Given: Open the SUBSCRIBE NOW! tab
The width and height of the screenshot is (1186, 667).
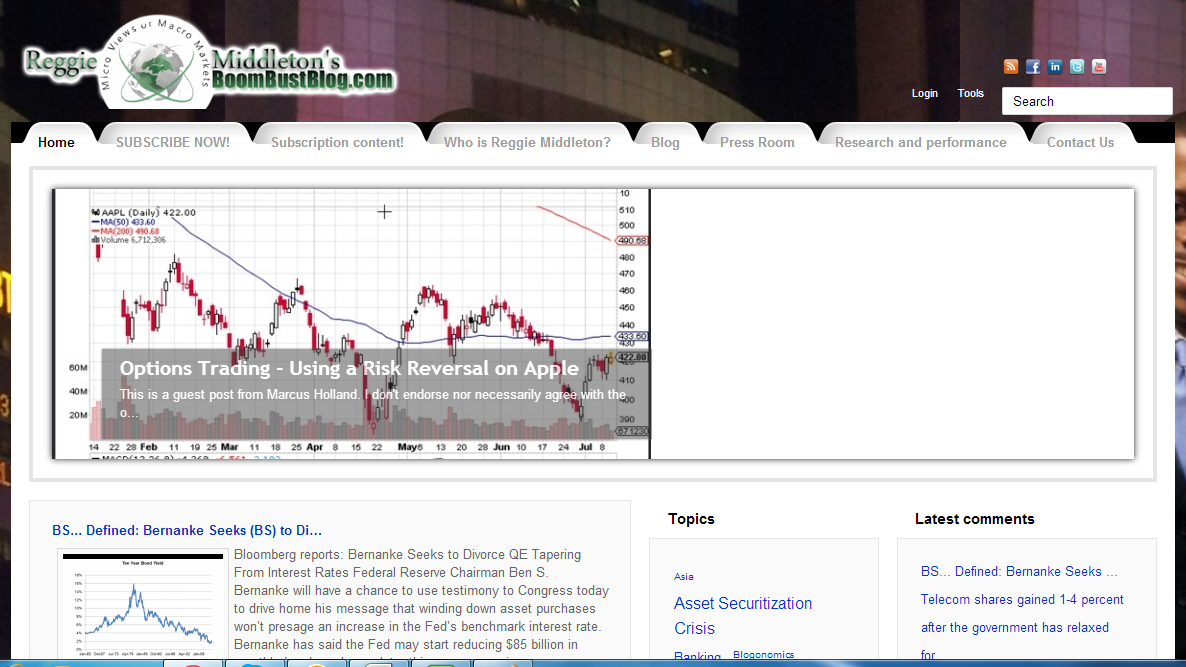Looking at the screenshot, I should 172,142.
